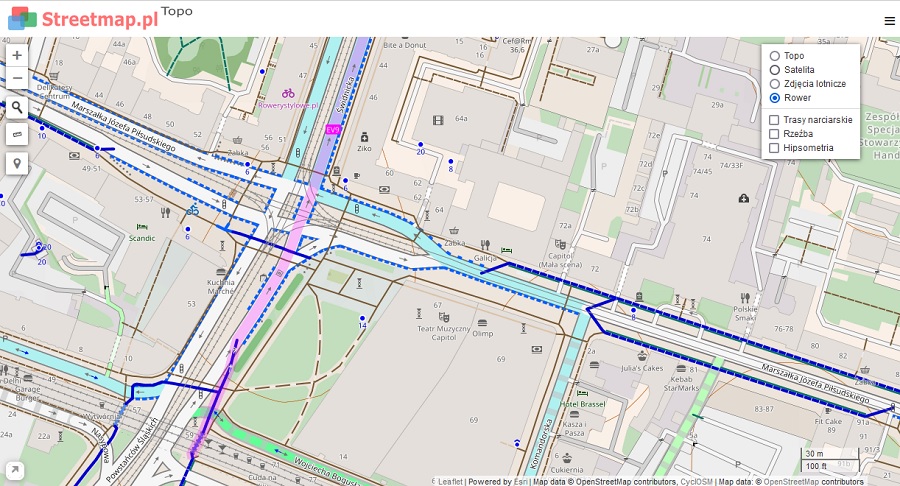
Task: Open the Leaflet attribution link
Action: [x=450, y=481]
